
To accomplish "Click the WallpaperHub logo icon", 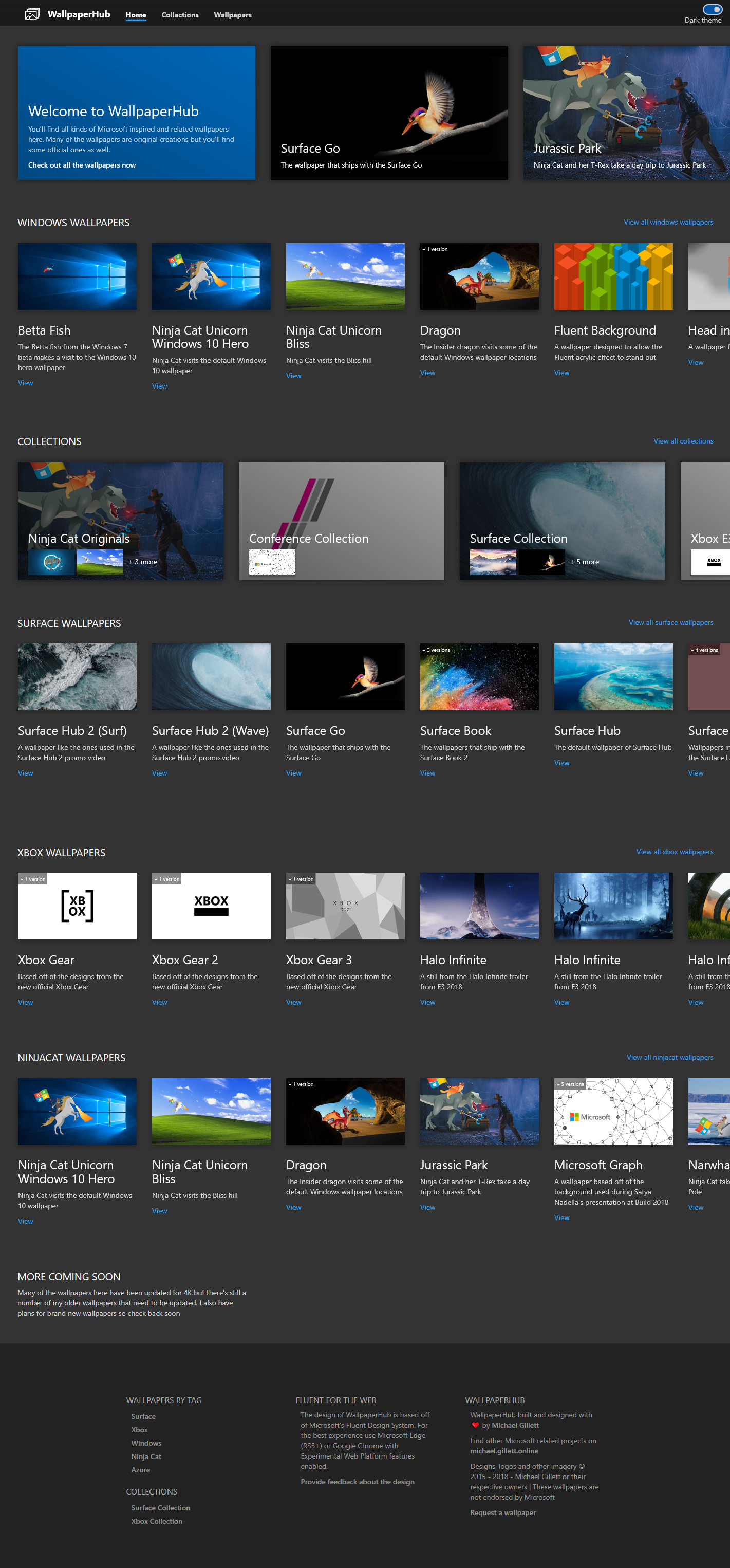I will [x=32, y=14].
